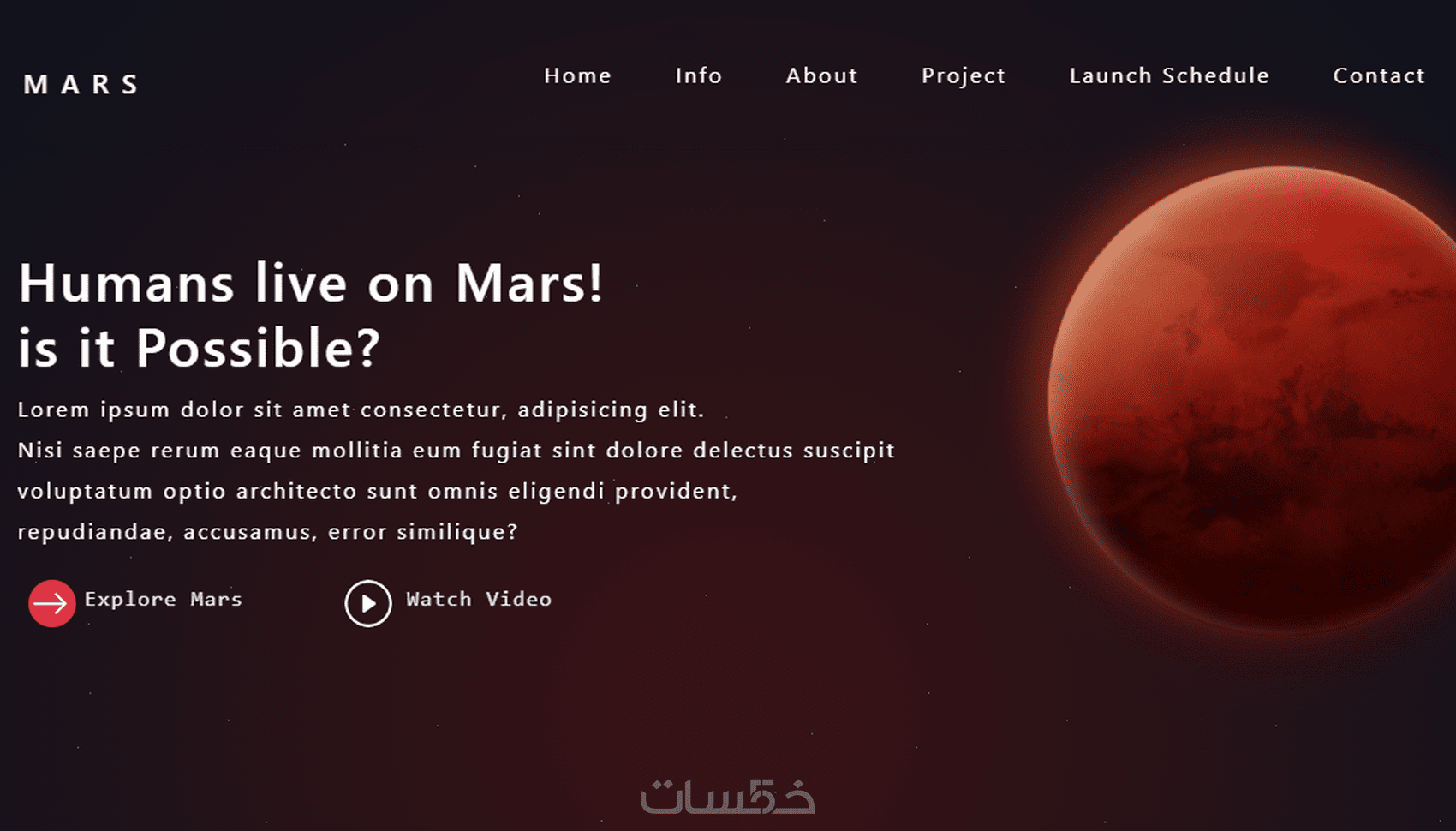Open the Info menu item
Viewport: 1456px width, 831px height.
click(x=699, y=75)
